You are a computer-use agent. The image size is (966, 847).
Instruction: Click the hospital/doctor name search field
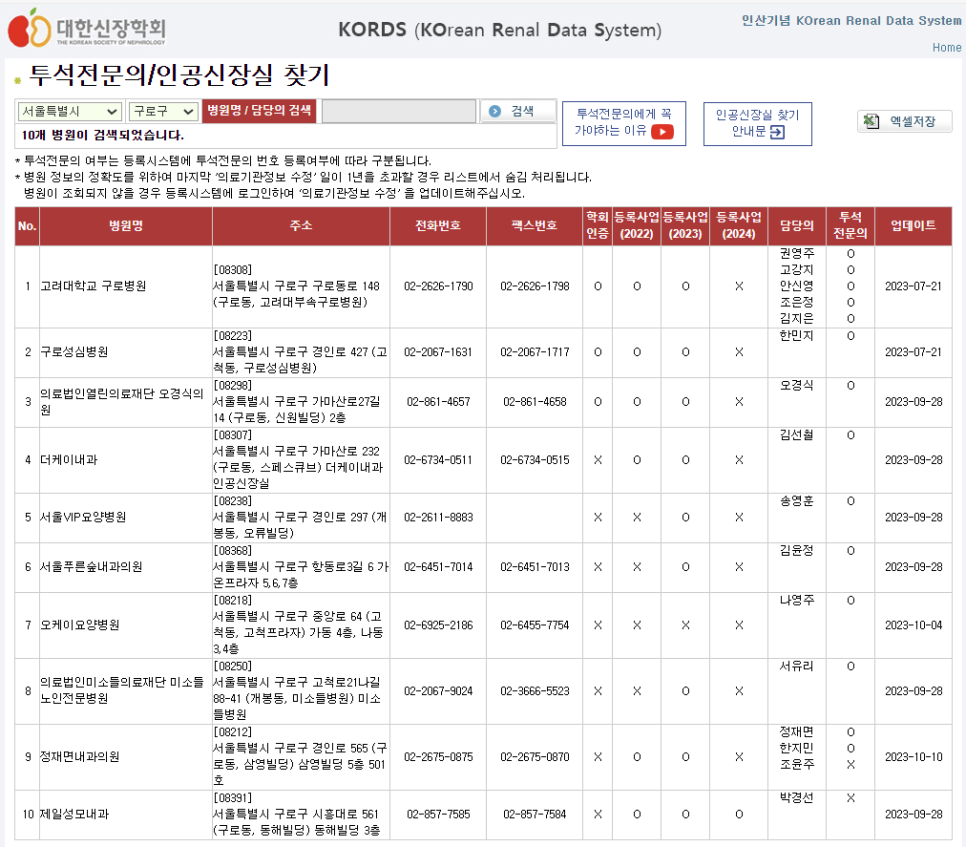[399, 111]
